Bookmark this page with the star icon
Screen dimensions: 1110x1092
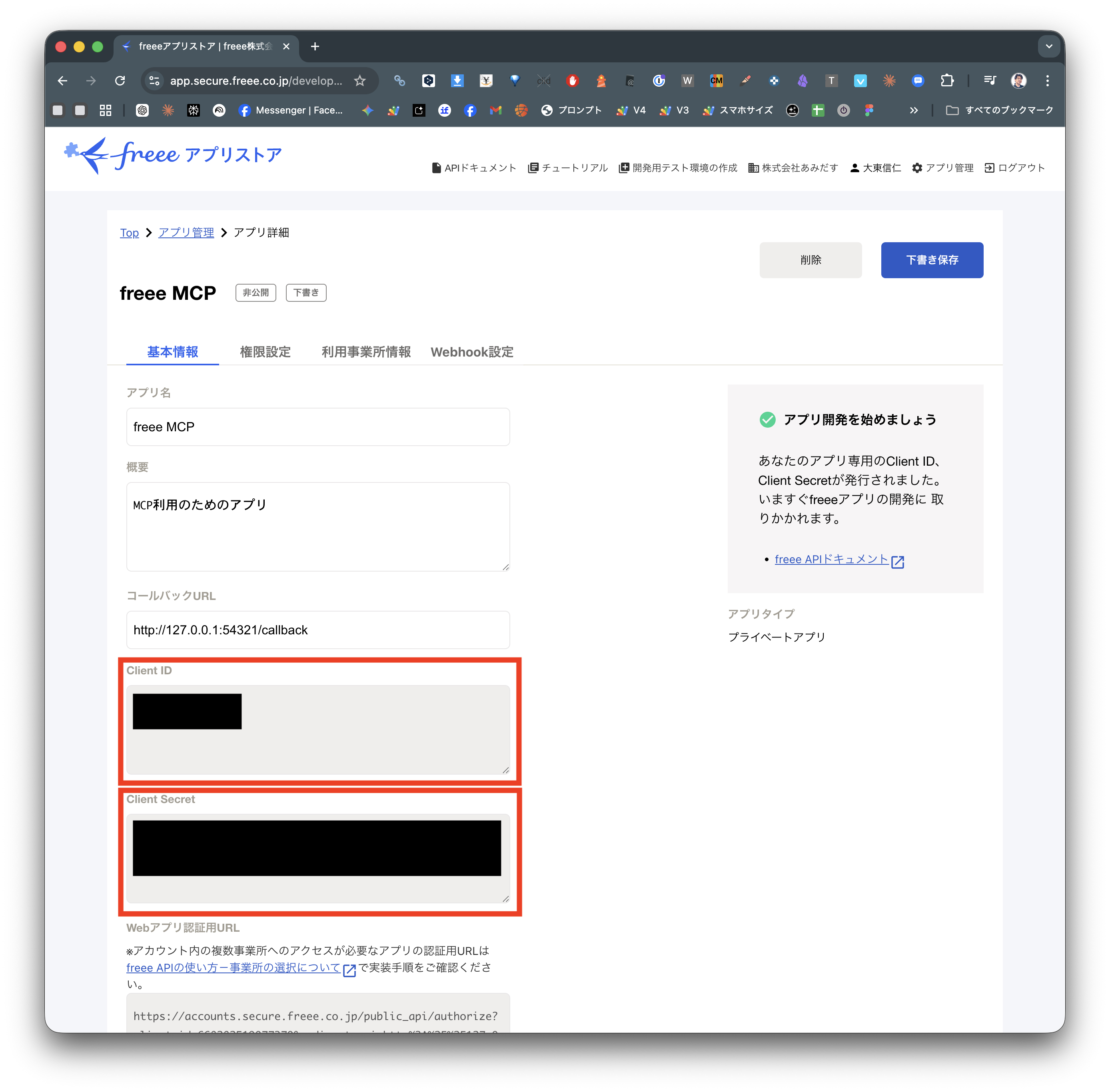point(360,81)
